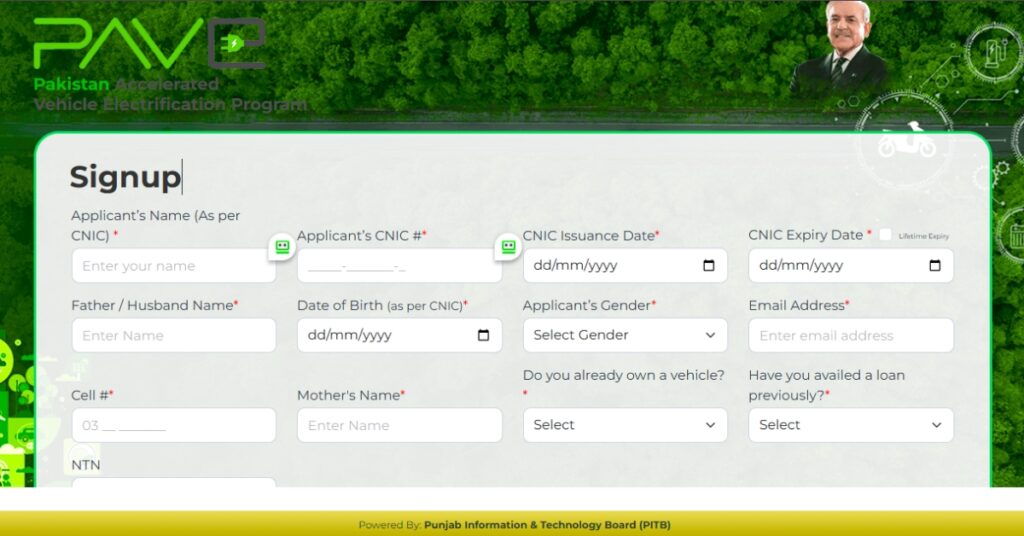This screenshot has width=1024, height=536.
Task: Open CNIC Issuance Date calendar picker icon
Action: point(709,266)
